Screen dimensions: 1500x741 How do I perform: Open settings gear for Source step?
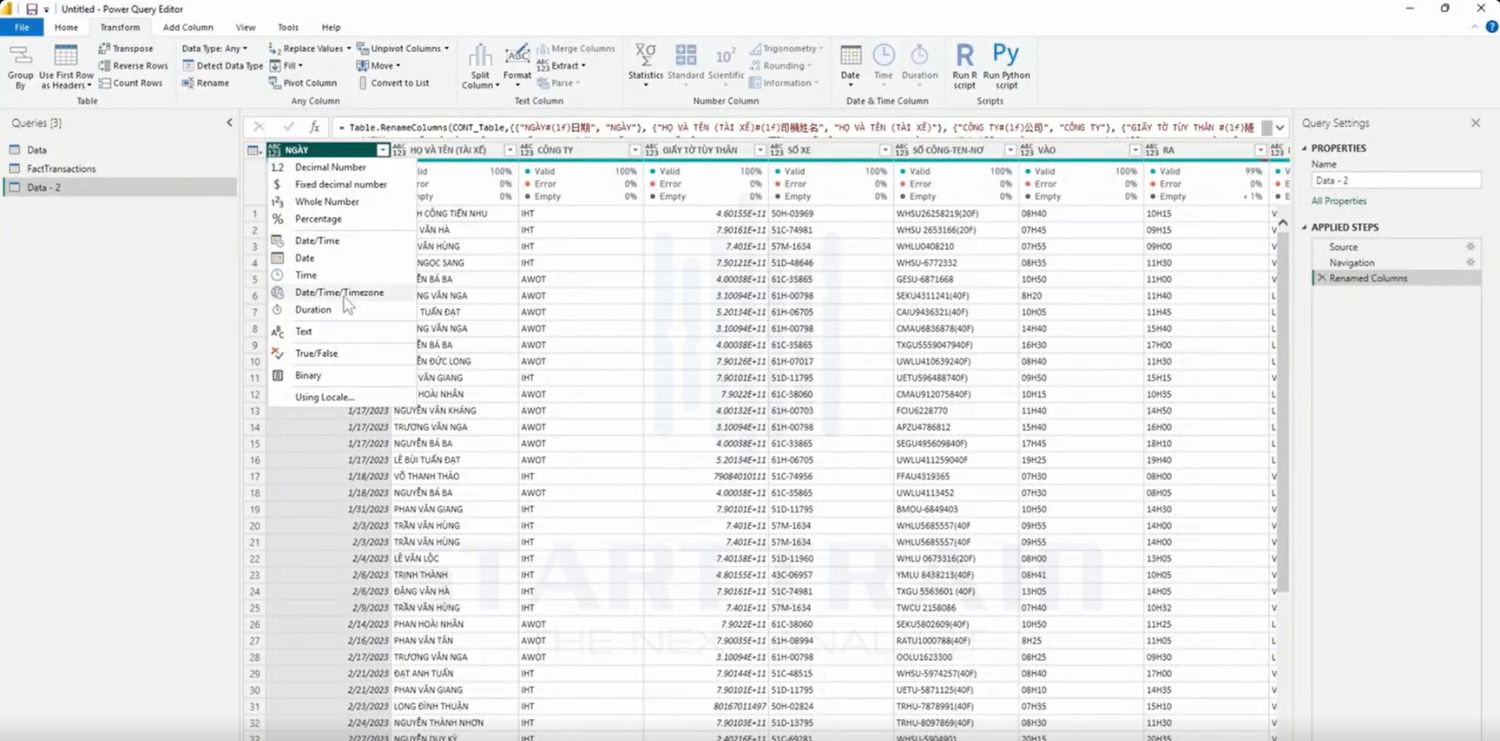point(1470,246)
